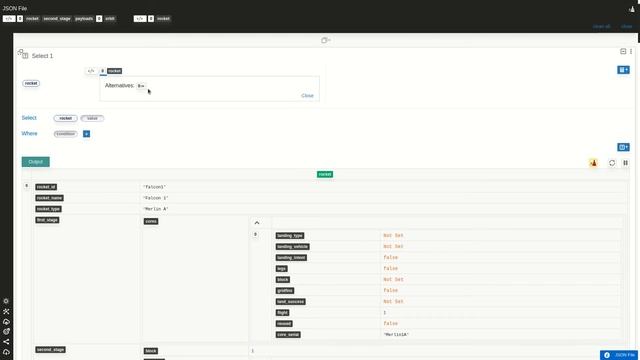Click the orbit chip in header path
Screen dimensions: 640x360
[110, 19]
